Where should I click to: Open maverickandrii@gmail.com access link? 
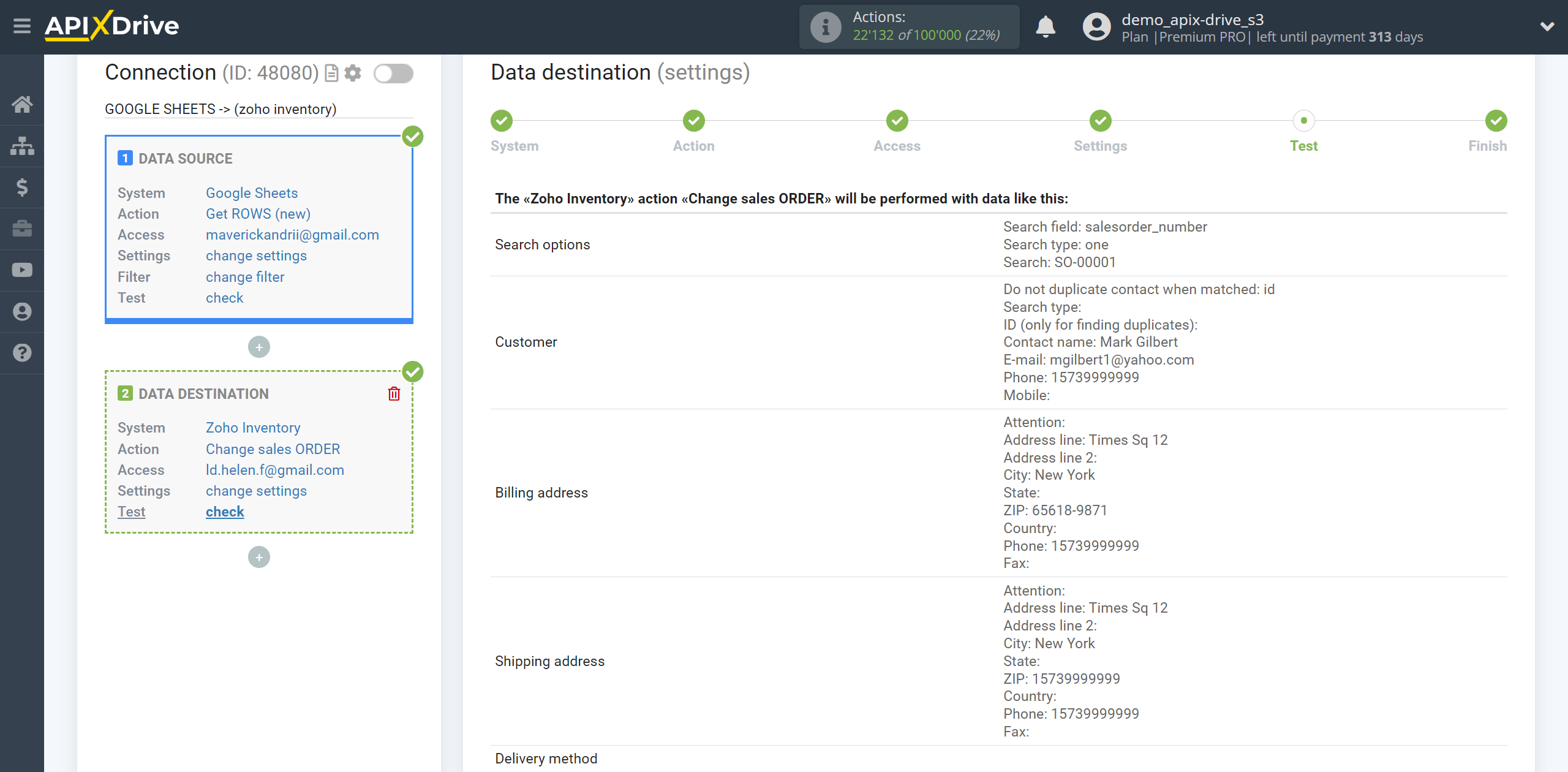292,235
